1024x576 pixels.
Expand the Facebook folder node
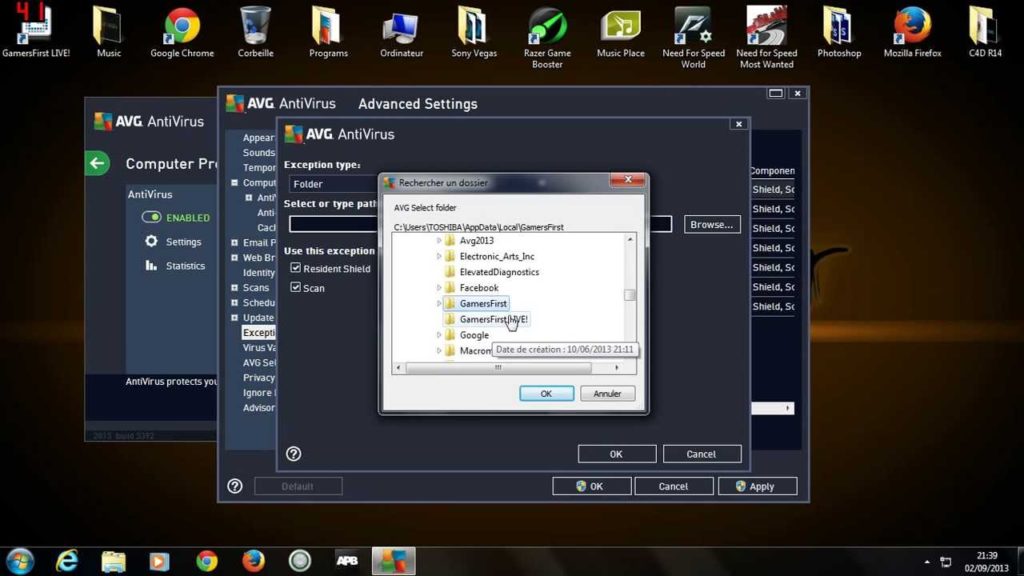439,287
